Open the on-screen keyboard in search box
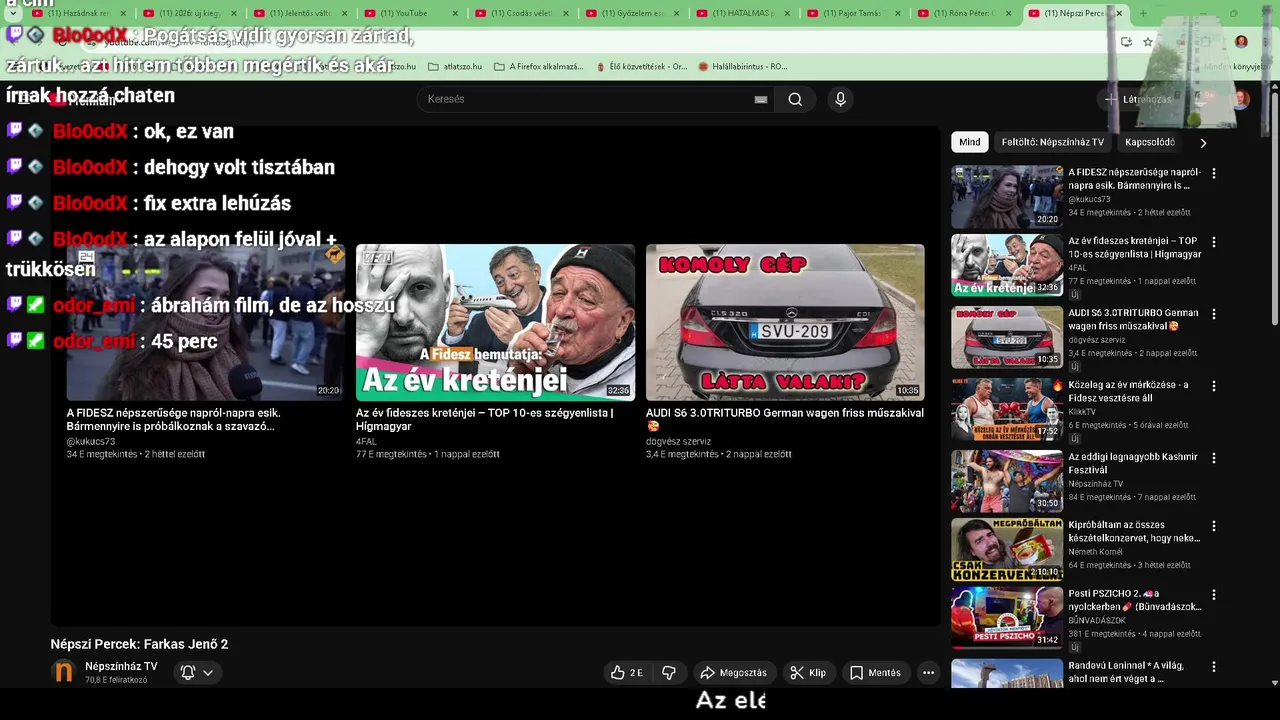Screen dimensions: 1280x720 tap(761, 99)
